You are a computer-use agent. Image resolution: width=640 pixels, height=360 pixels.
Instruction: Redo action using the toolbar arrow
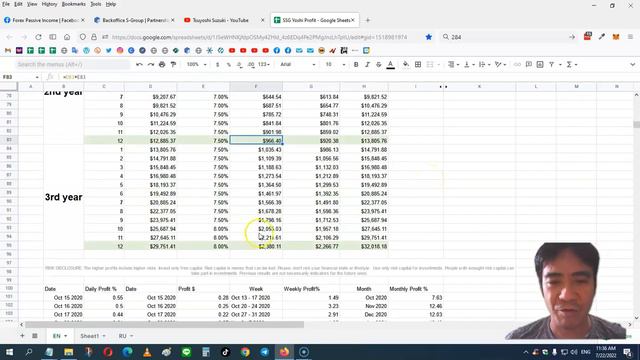[x=151, y=64]
